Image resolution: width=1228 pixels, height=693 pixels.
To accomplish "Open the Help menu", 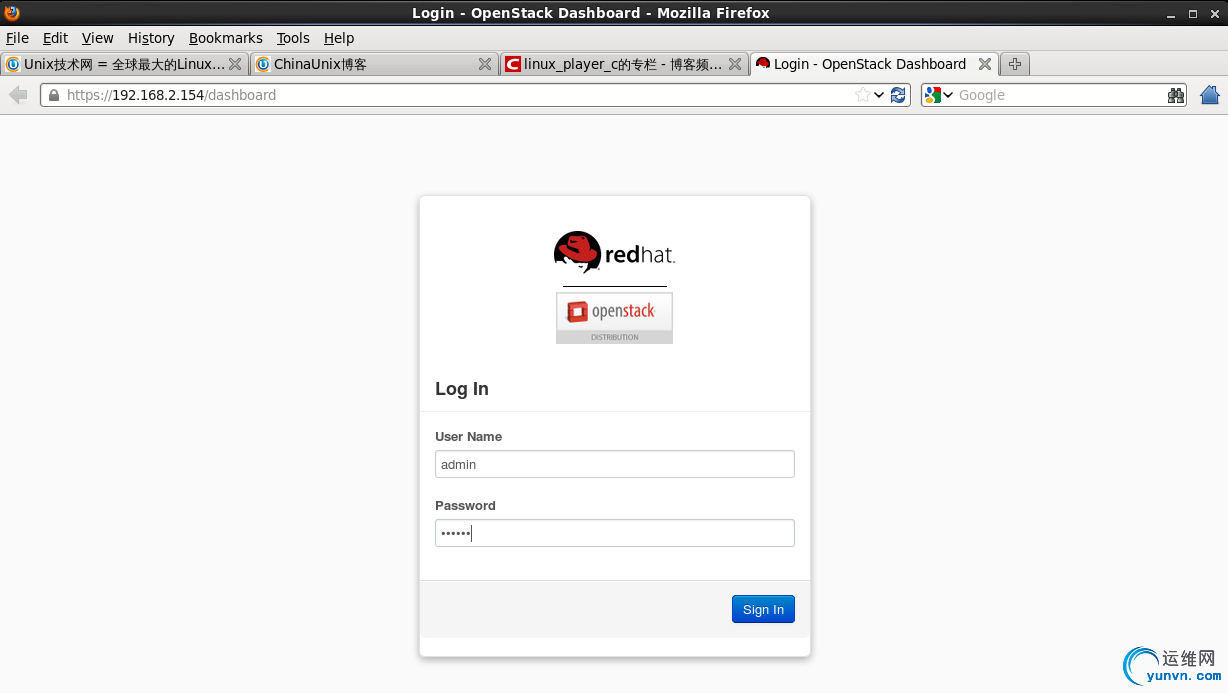I will (x=339, y=38).
